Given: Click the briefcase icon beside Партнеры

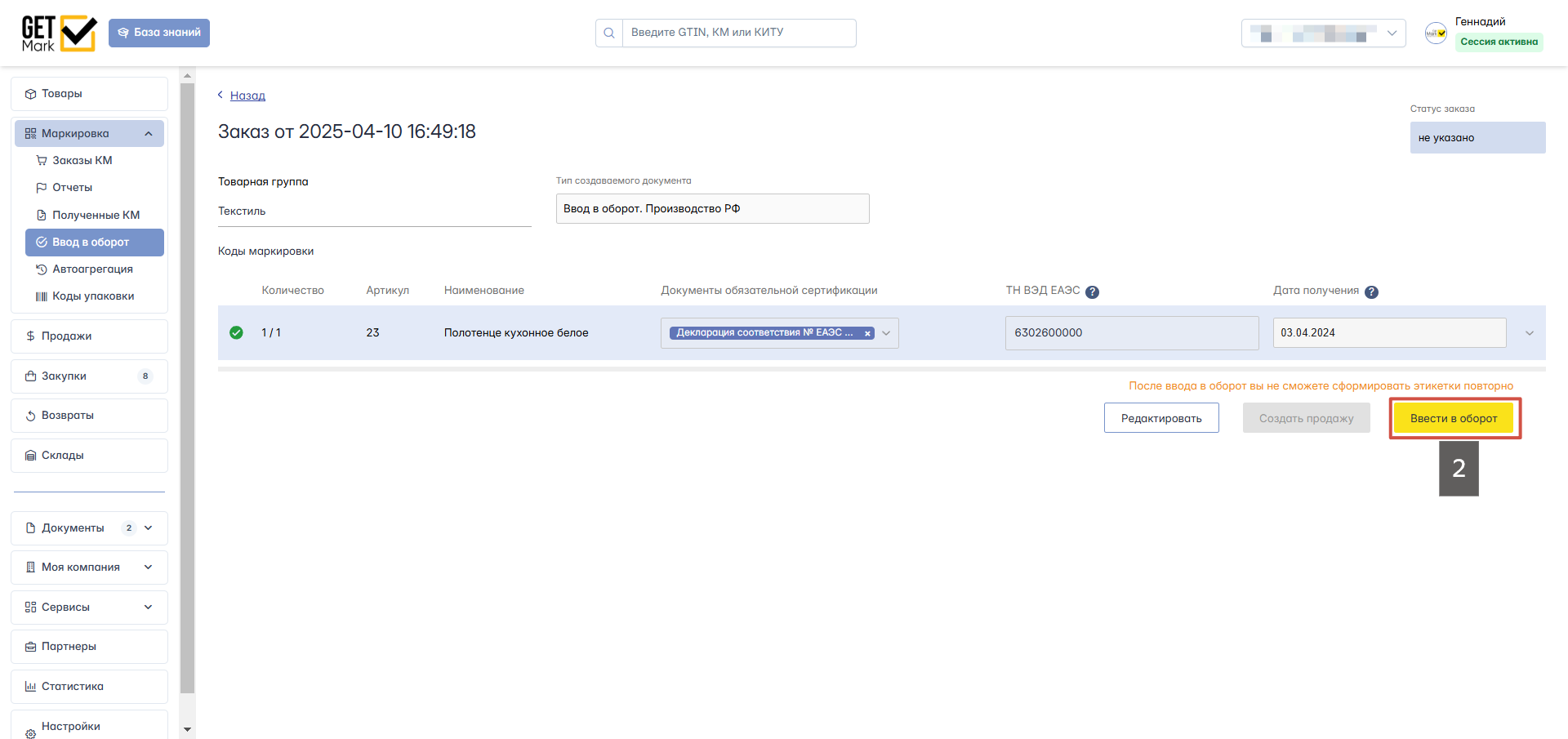Looking at the screenshot, I should tap(31, 647).
